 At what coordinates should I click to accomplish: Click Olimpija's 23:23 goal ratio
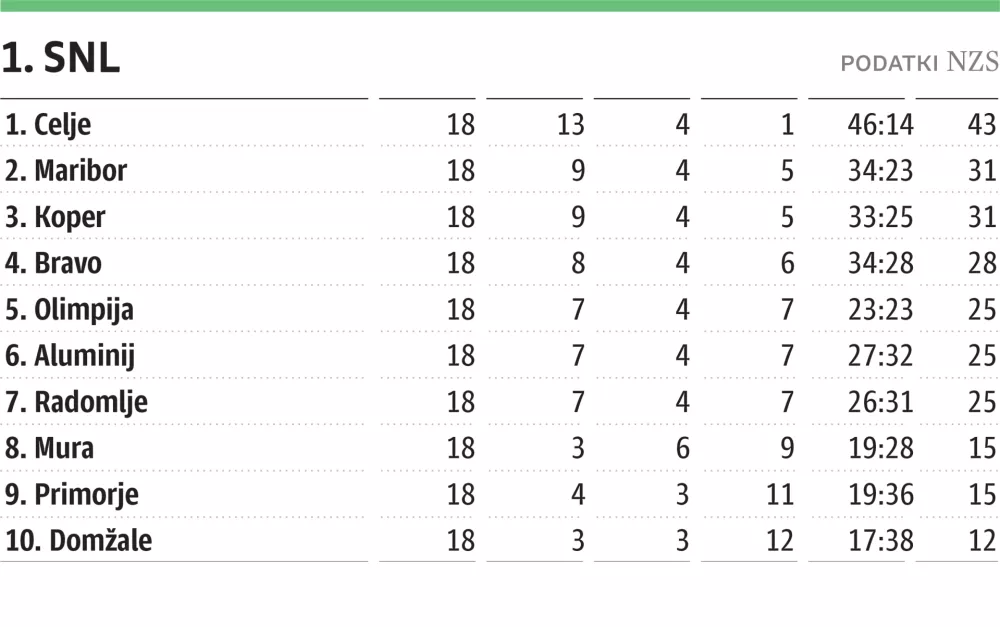pos(880,310)
